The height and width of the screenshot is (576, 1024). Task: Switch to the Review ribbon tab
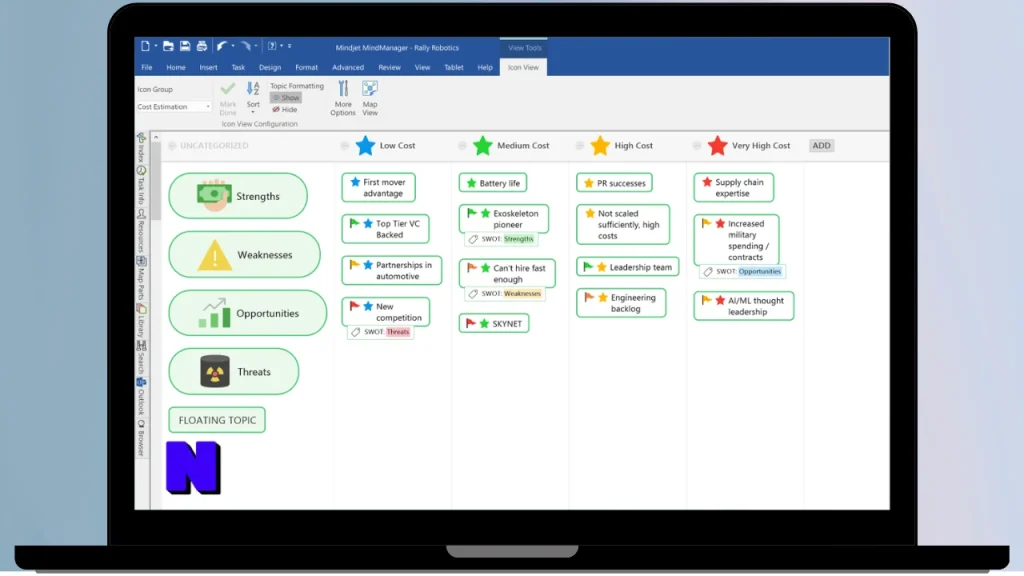pyautogui.click(x=389, y=67)
